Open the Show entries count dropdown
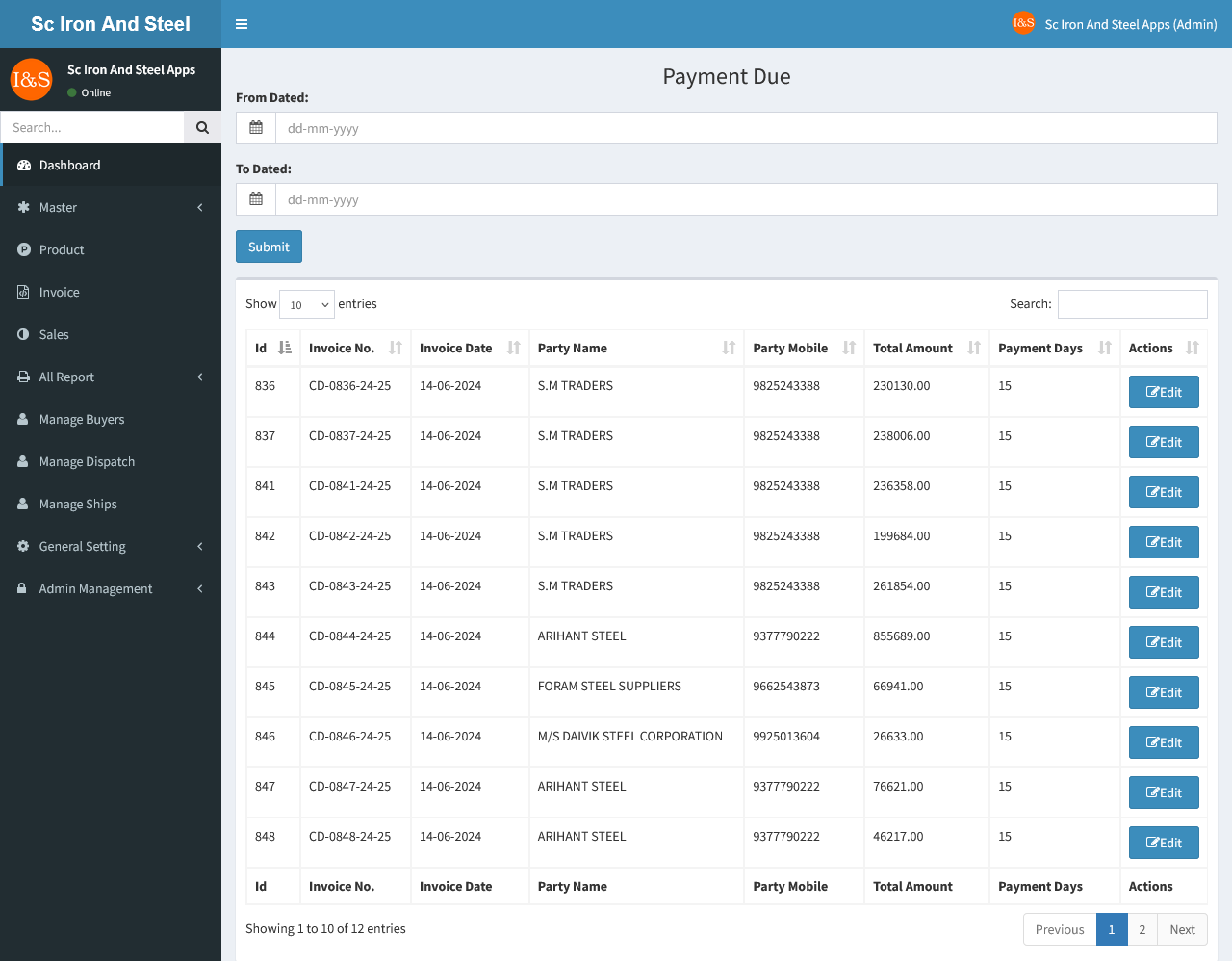Screen dimensions: 1232x961 coord(307,304)
